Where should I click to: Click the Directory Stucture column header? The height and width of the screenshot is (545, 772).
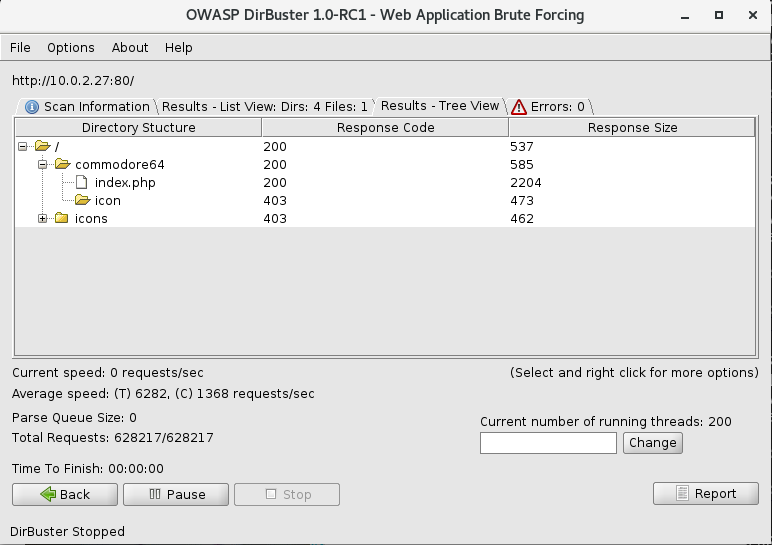click(x=138, y=128)
